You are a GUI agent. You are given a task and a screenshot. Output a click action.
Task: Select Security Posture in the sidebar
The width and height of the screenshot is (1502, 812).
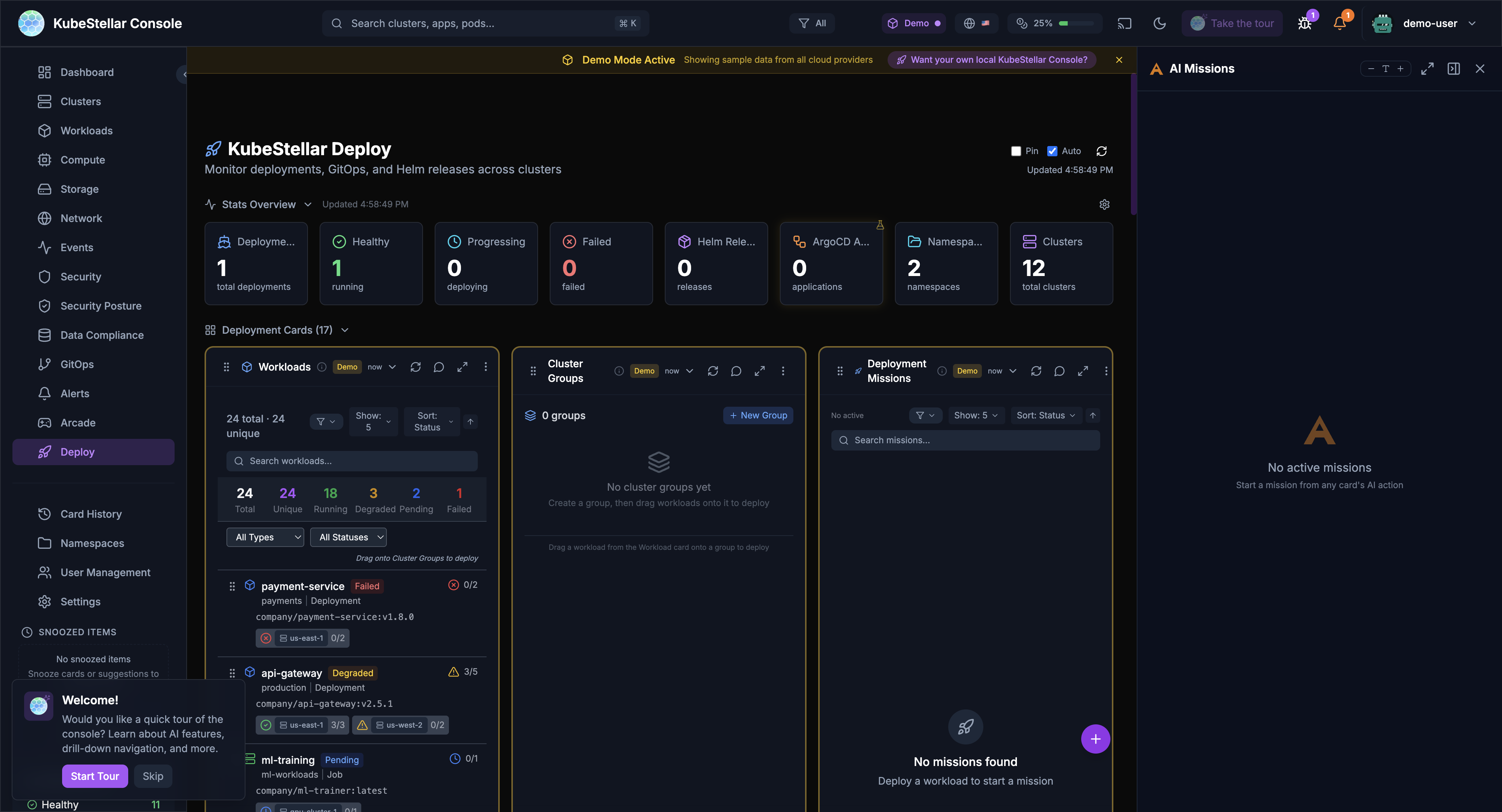(x=100, y=306)
